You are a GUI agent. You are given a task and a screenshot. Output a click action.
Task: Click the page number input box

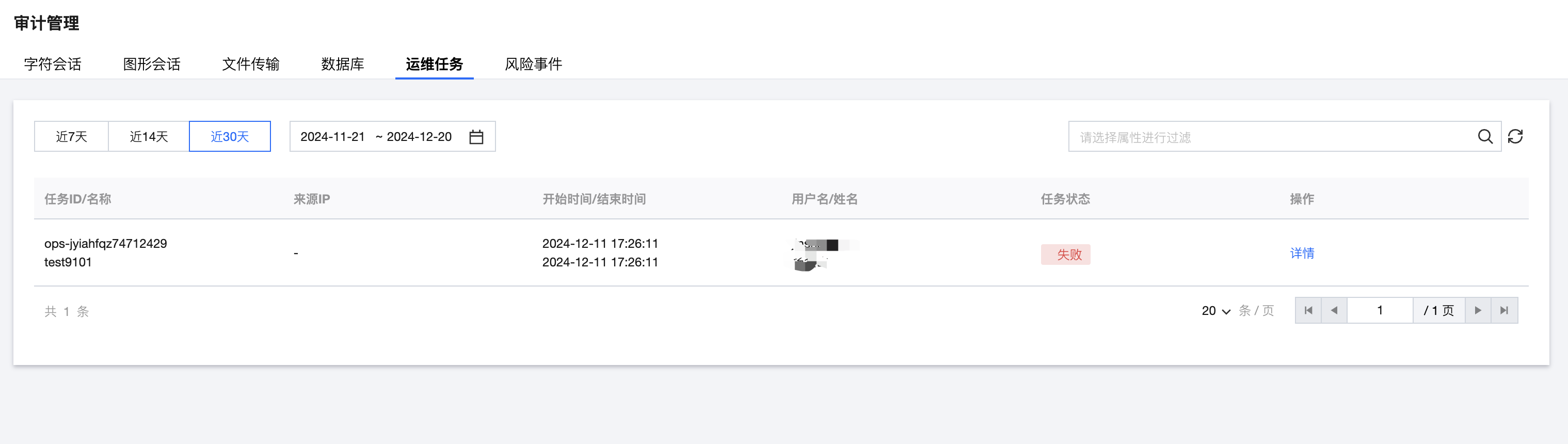pyautogui.click(x=1379, y=311)
